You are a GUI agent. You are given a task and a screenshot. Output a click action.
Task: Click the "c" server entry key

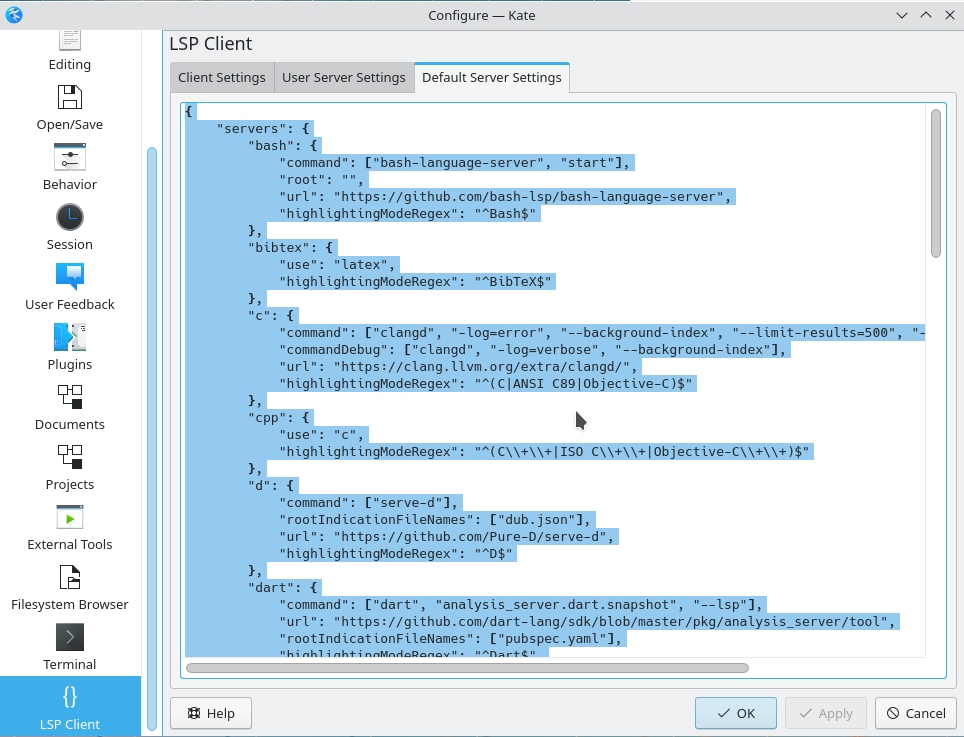[x=259, y=316]
